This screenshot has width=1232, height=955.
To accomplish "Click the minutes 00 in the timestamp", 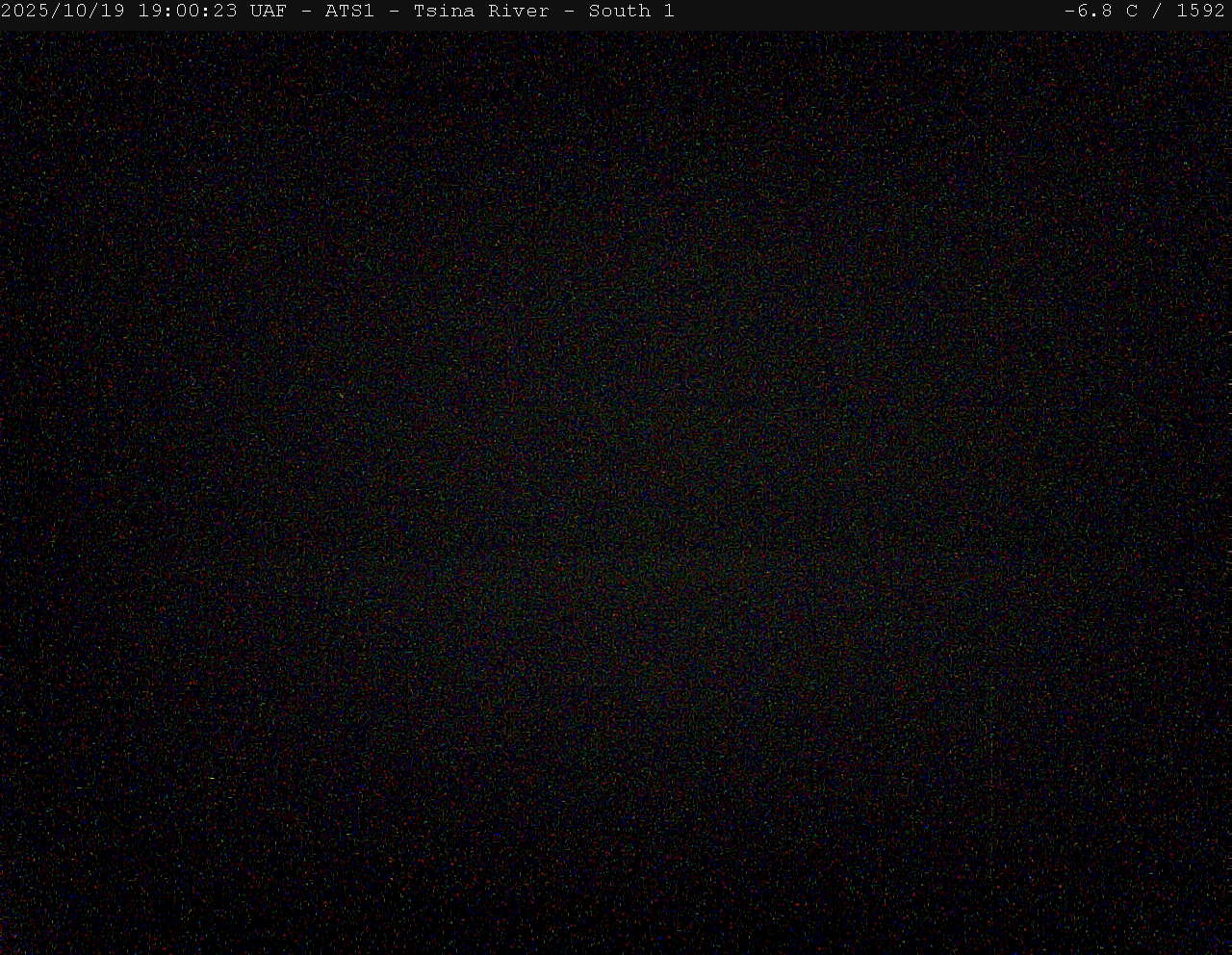I will point(188,12).
